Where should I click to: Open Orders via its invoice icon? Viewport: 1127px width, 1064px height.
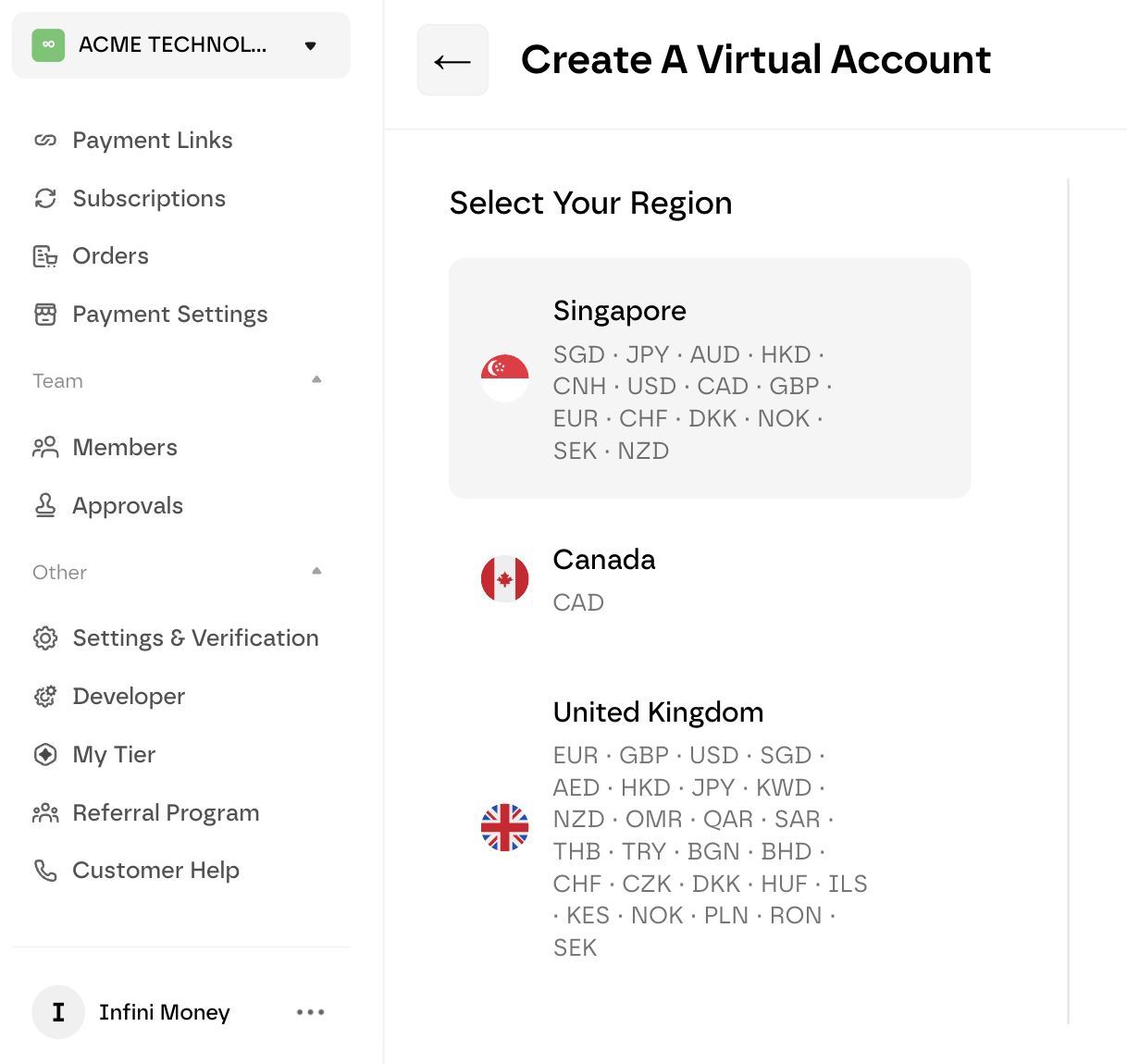point(44,256)
